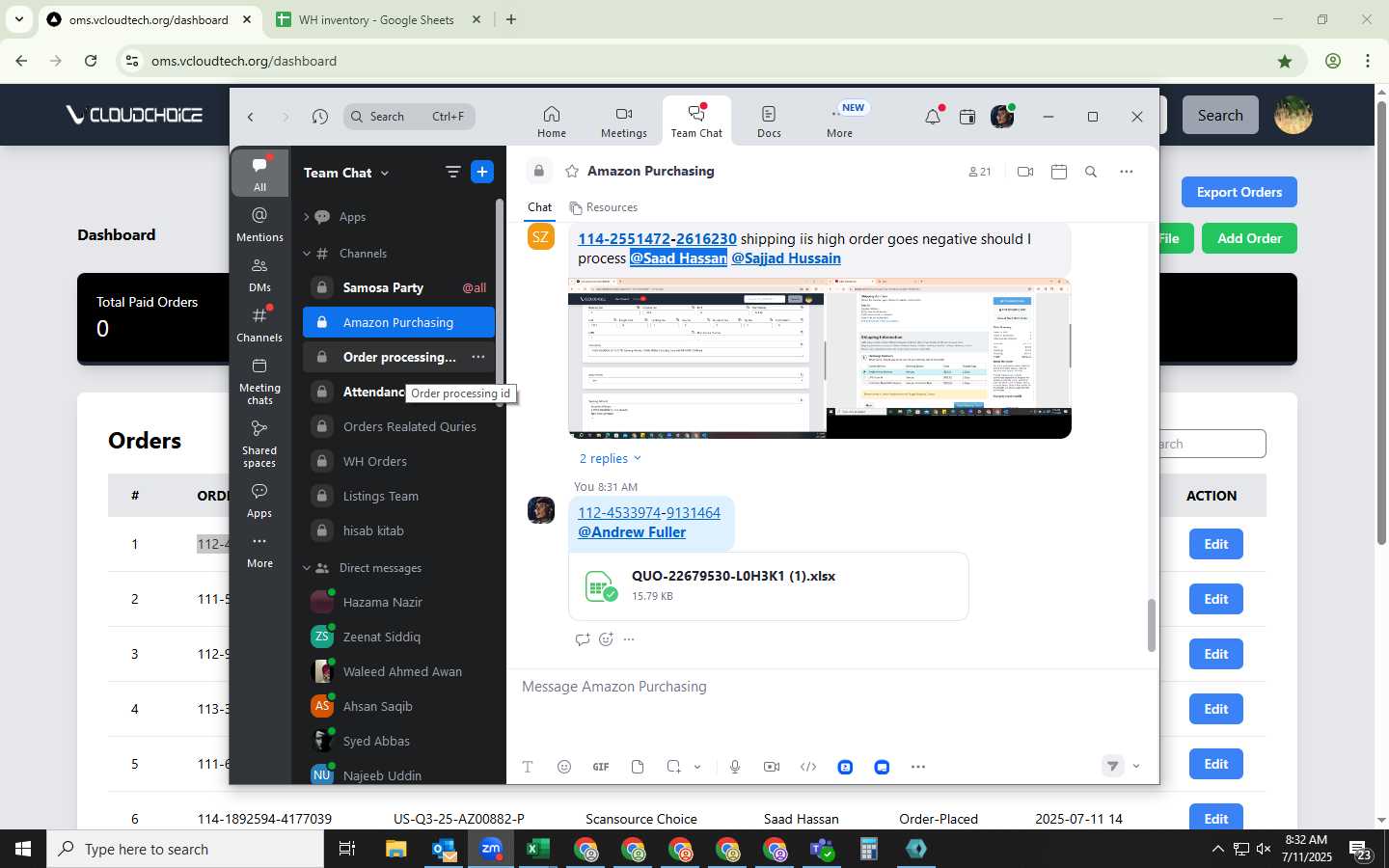This screenshot has height=868, width=1389.
Task: Open Zoom Docs tab
Action: (769, 122)
